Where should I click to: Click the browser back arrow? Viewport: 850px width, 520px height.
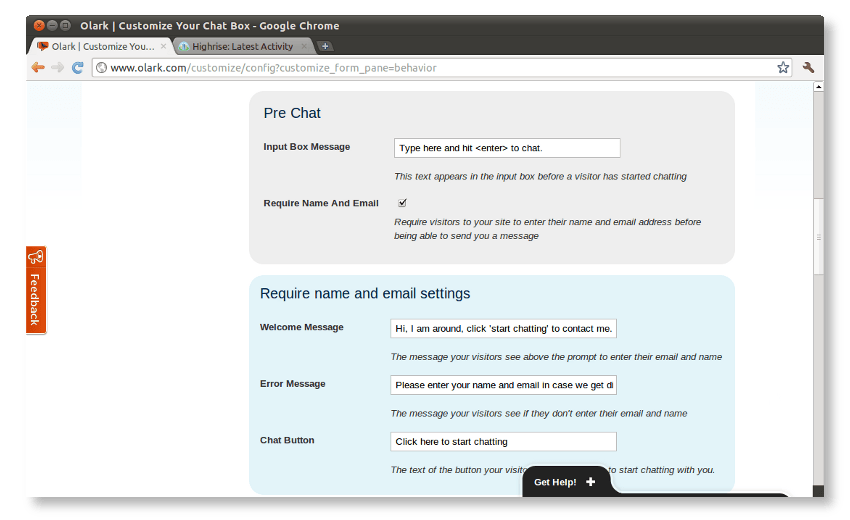tap(38, 68)
